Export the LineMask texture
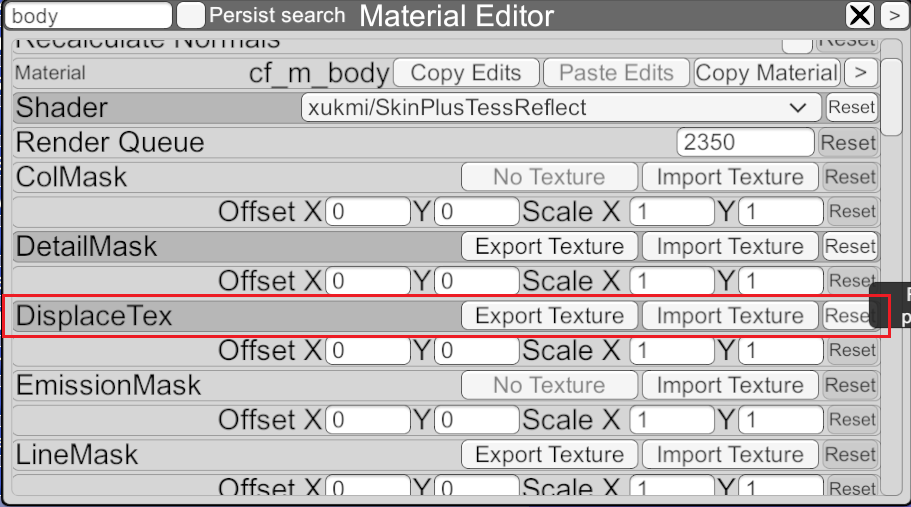The width and height of the screenshot is (911, 507). (549, 455)
